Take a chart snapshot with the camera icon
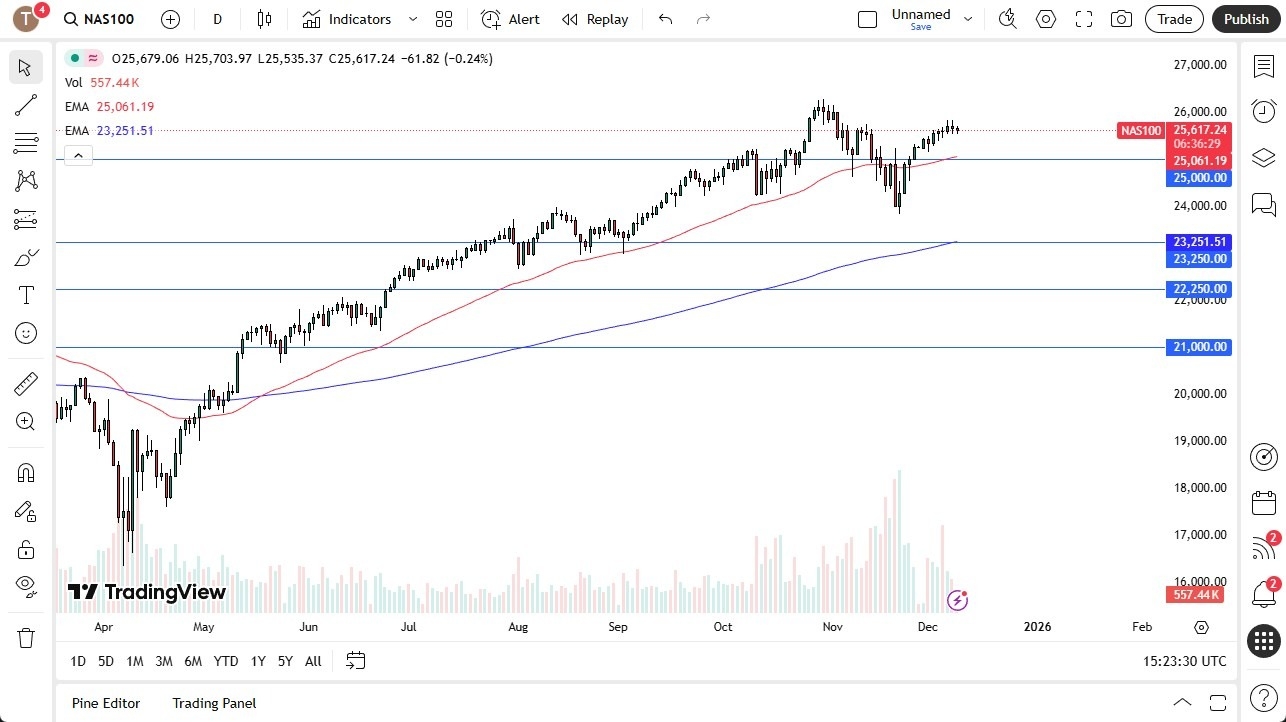The image size is (1286, 722). [x=1121, y=18]
